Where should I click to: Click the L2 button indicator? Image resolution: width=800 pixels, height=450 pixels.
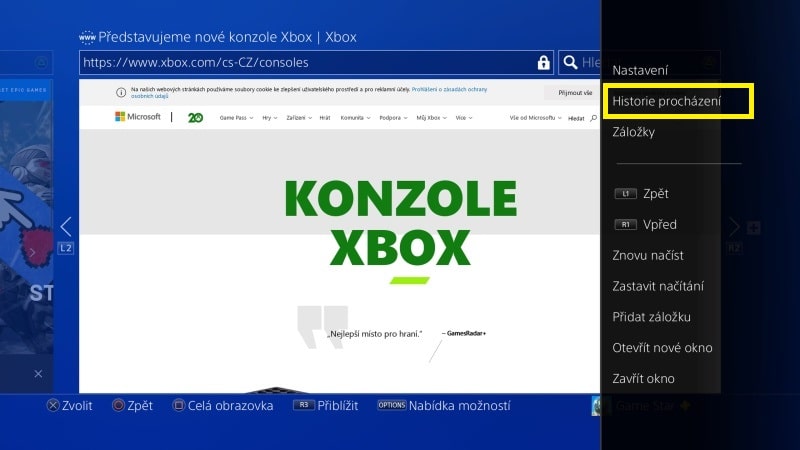(x=66, y=248)
